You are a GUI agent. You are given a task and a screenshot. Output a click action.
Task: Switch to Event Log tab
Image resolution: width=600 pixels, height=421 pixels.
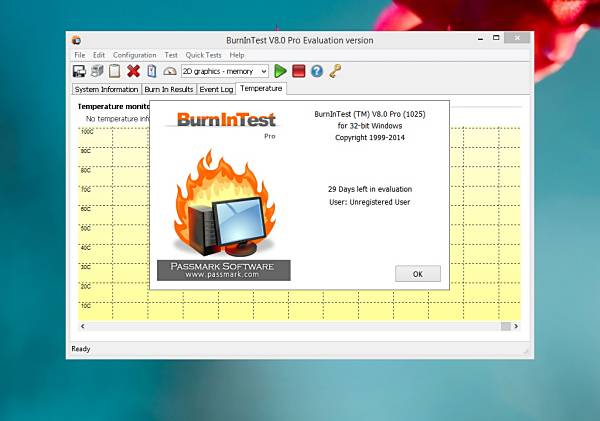click(x=216, y=89)
